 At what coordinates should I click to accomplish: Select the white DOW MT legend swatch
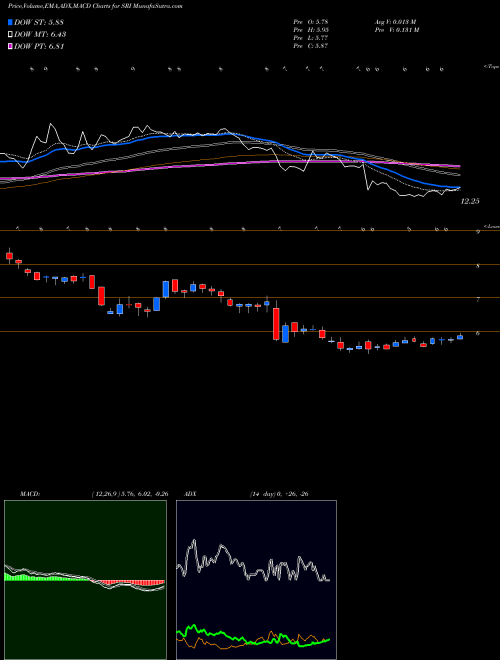click(x=10, y=35)
